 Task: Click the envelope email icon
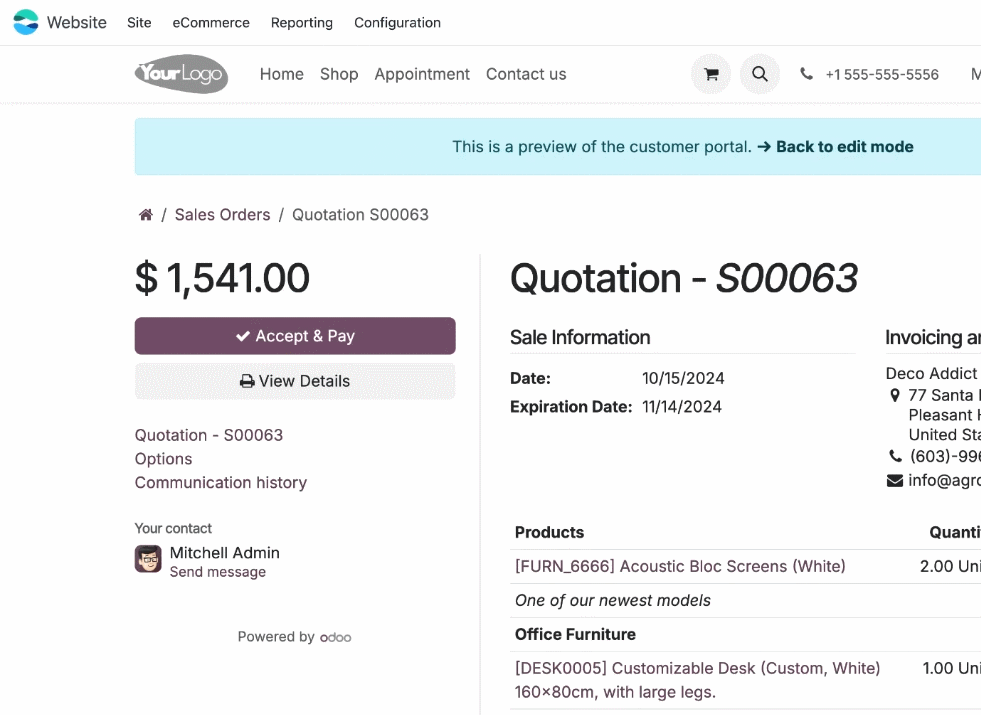(895, 481)
